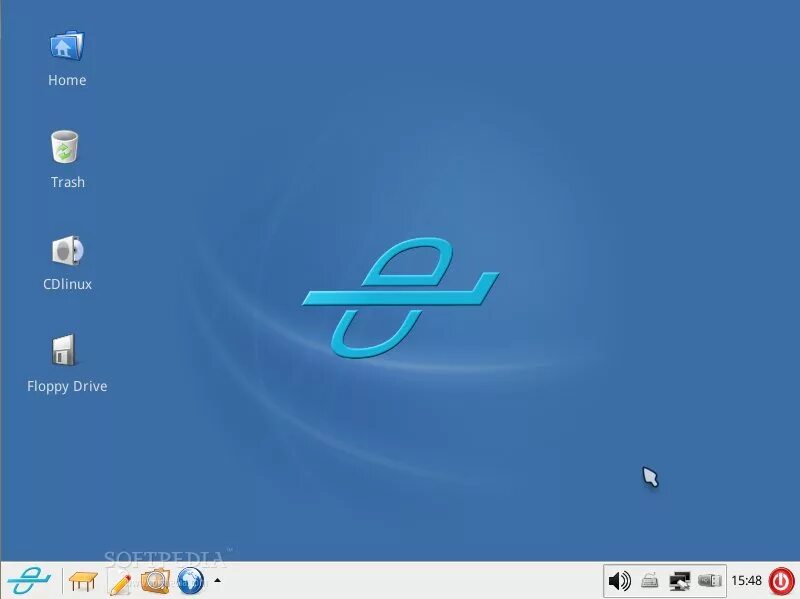Viewport: 800px width, 599px height.
Task: Open the network connection tray icon
Action: [680, 581]
